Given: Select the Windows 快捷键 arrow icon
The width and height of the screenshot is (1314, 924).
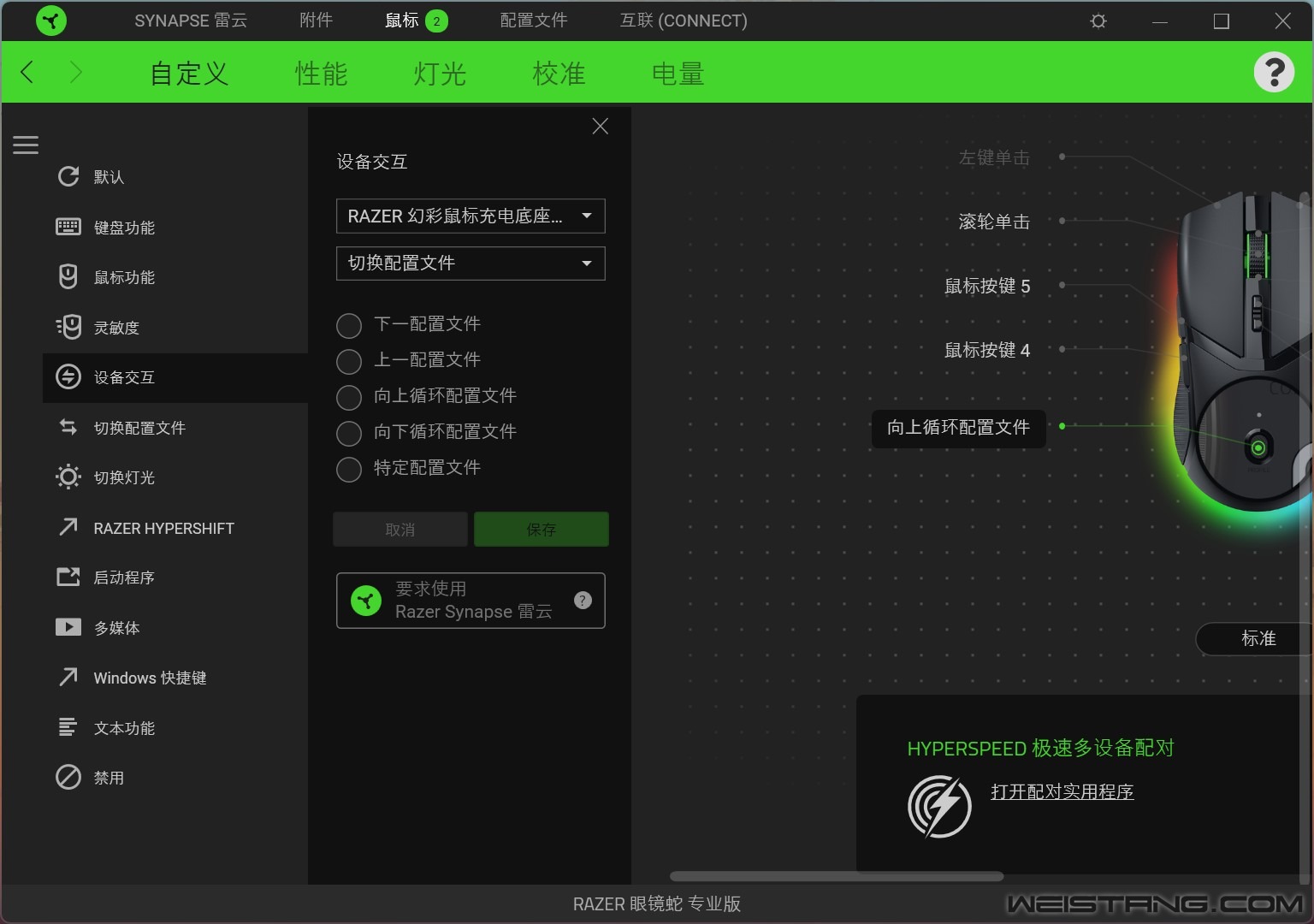Looking at the screenshot, I should click(68, 677).
